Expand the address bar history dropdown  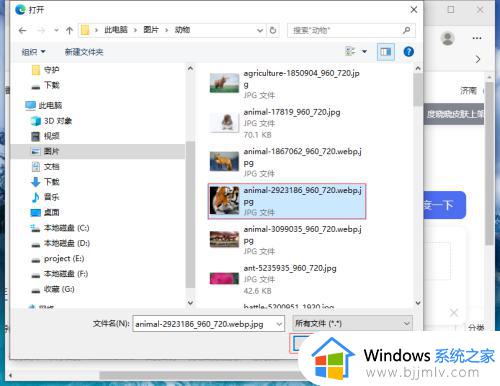(260, 31)
